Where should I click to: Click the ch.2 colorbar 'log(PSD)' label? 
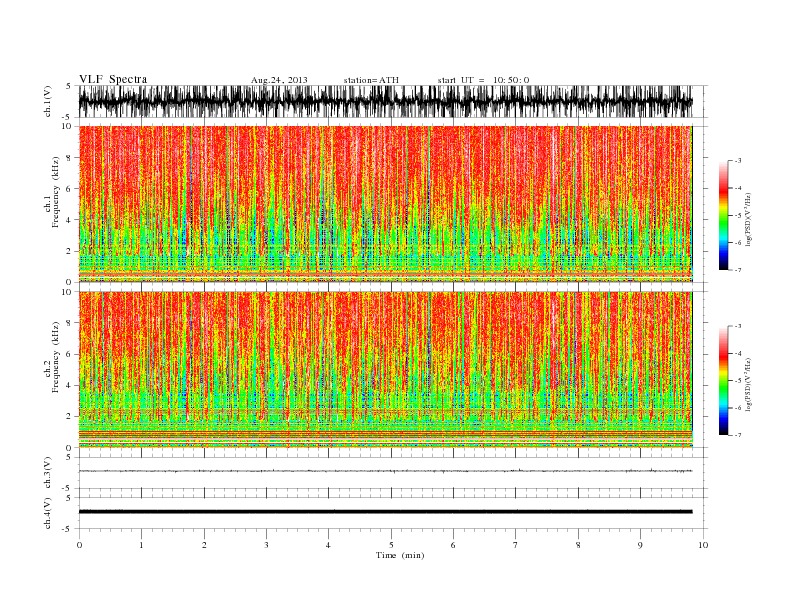coord(749,384)
